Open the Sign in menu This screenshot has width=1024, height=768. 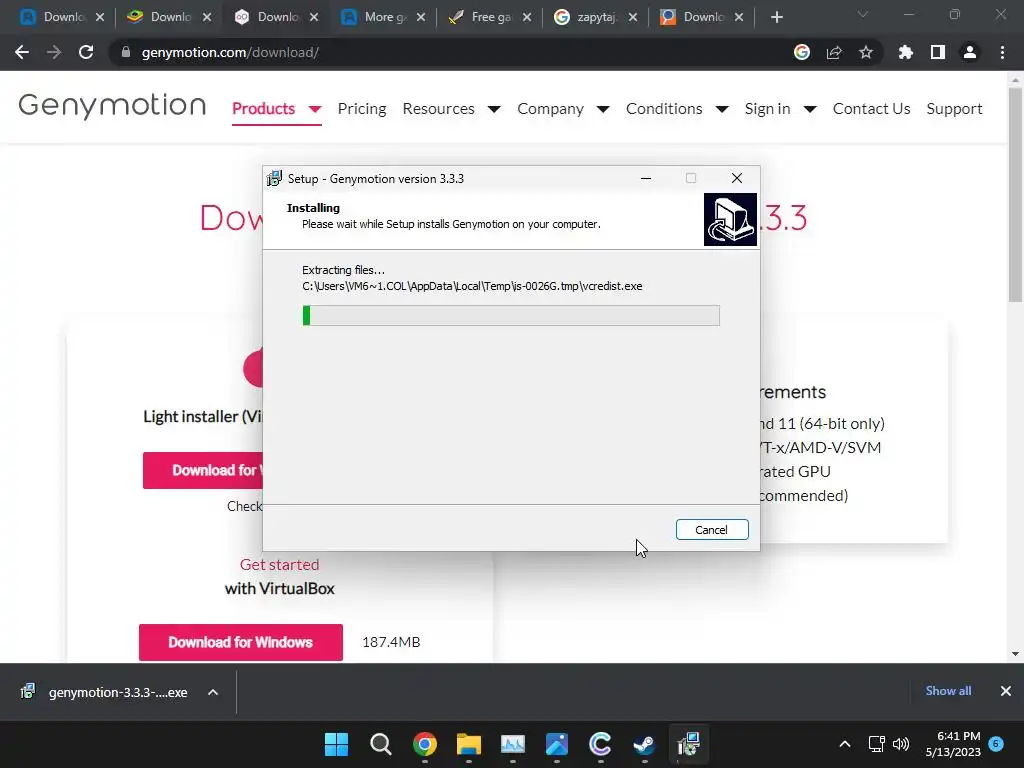click(767, 108)
